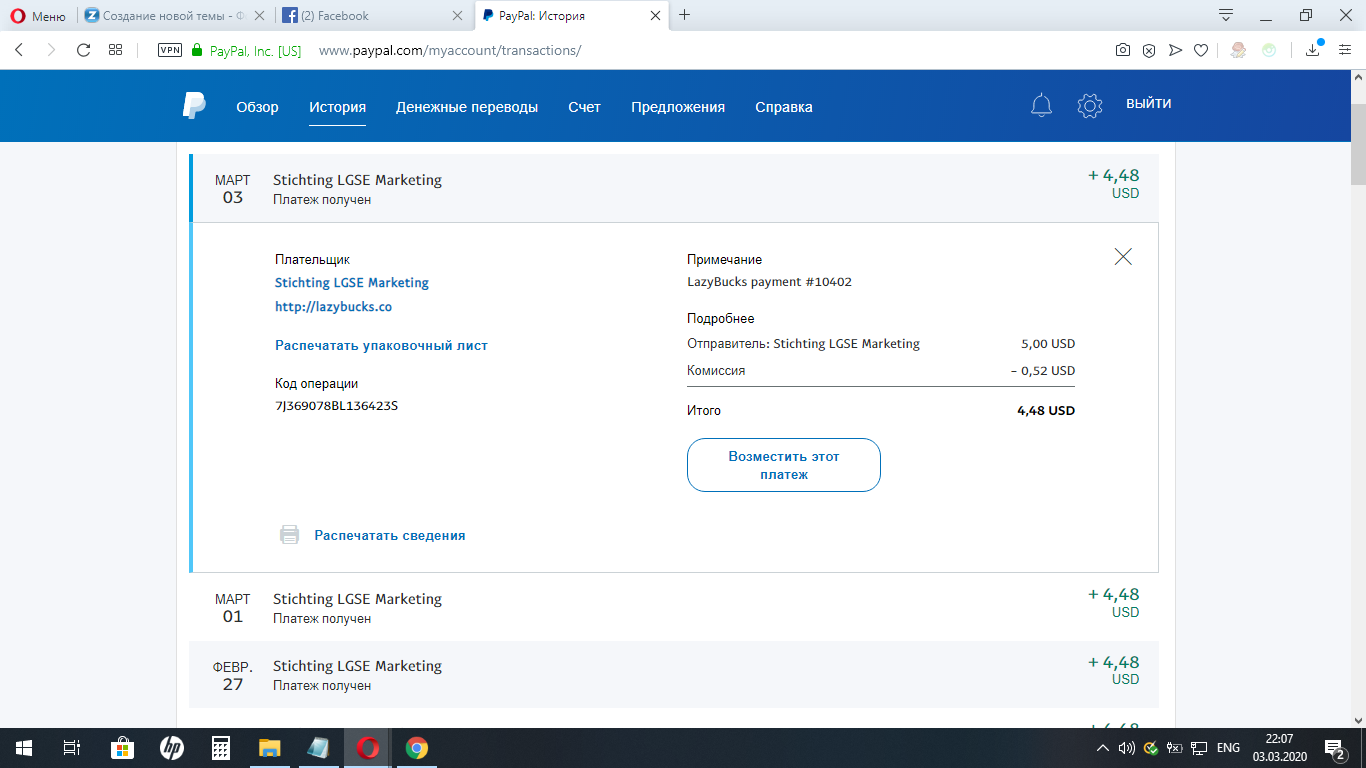Open the battery status tray icon

(1174, 748)
